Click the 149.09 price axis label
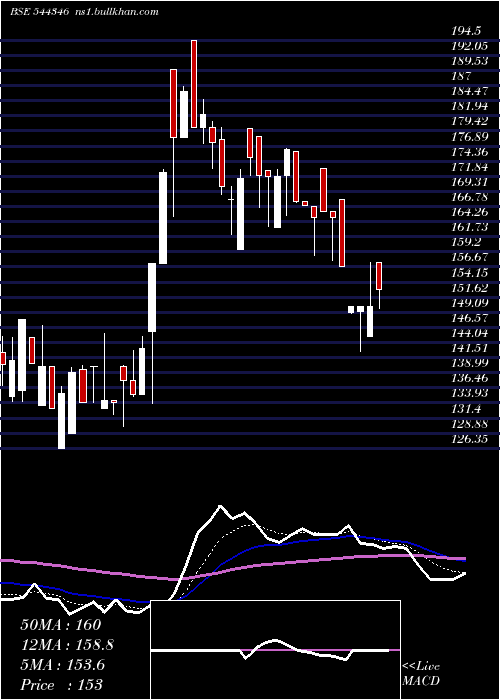Image resolution: width=500 pixels, height=700 pixels. point(469,303)
